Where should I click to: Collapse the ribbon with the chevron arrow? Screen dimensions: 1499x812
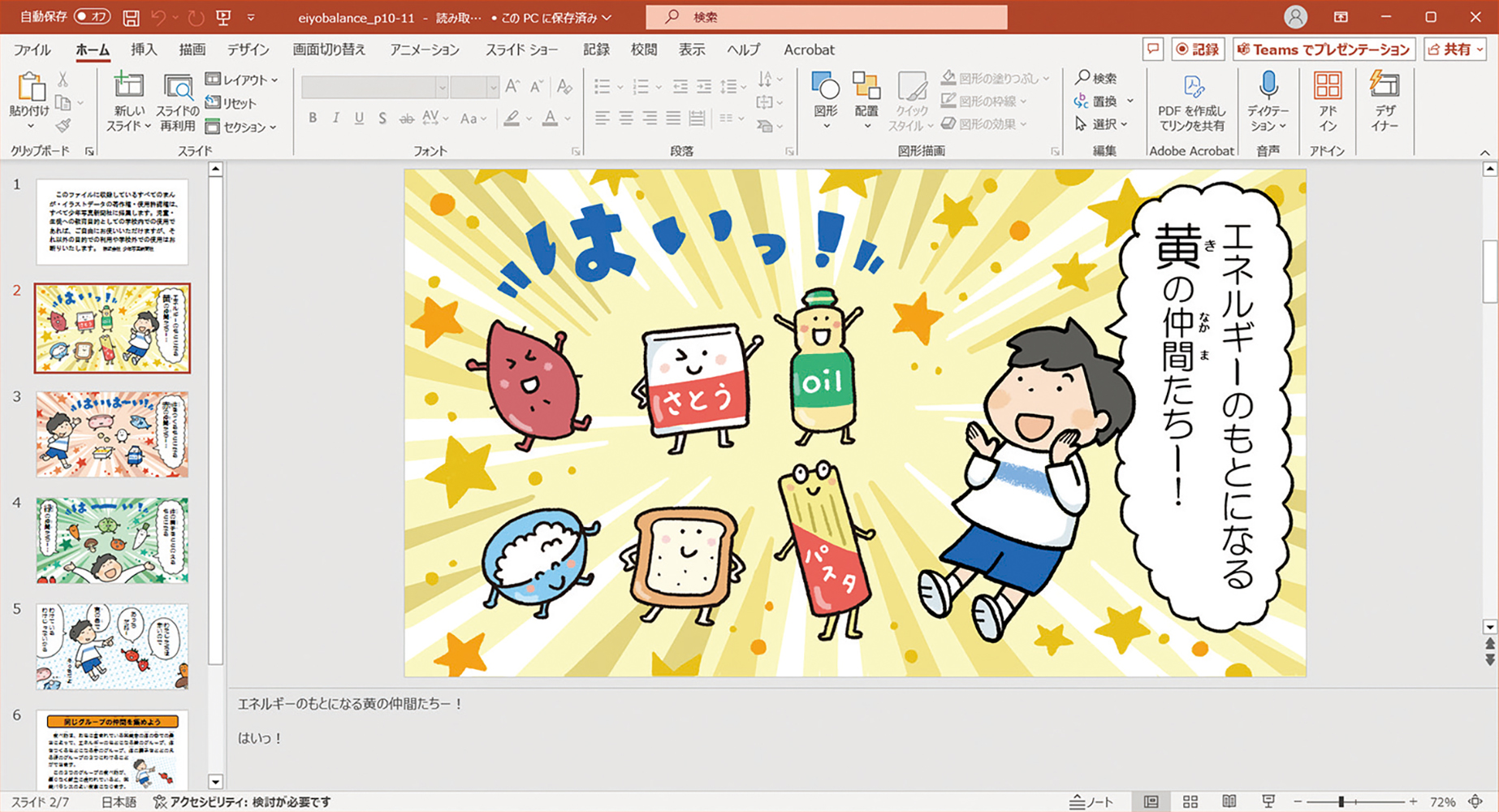click(1484, 152)
